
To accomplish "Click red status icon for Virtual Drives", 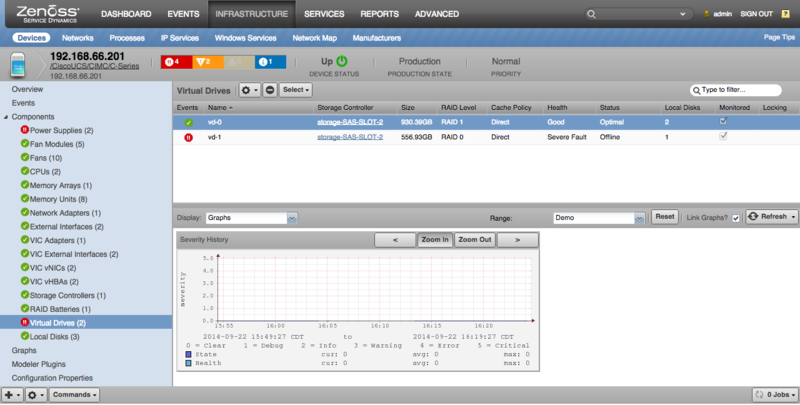I will pos(24,323).
